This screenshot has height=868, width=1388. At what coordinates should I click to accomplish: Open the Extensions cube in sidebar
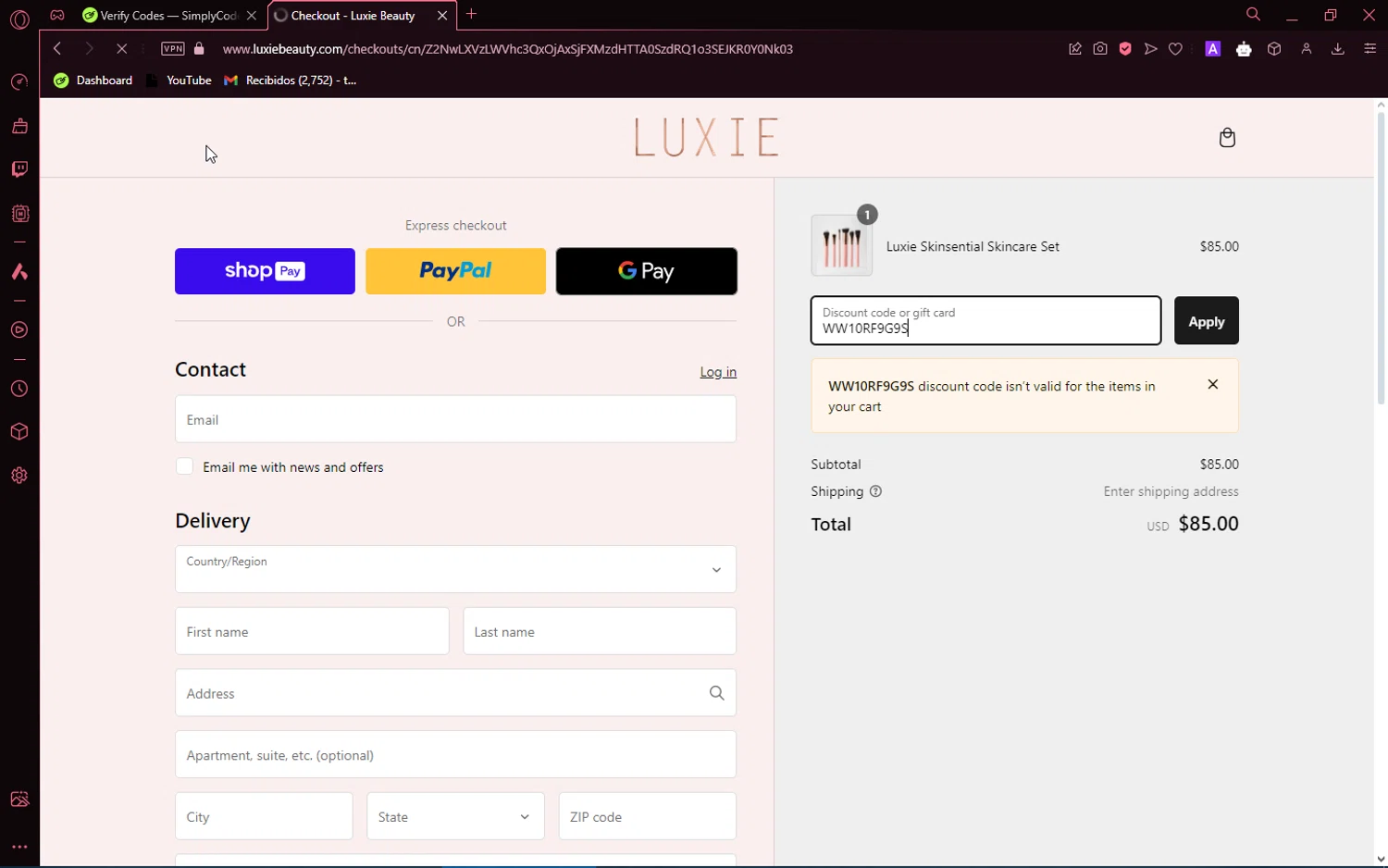click(19, 432)
